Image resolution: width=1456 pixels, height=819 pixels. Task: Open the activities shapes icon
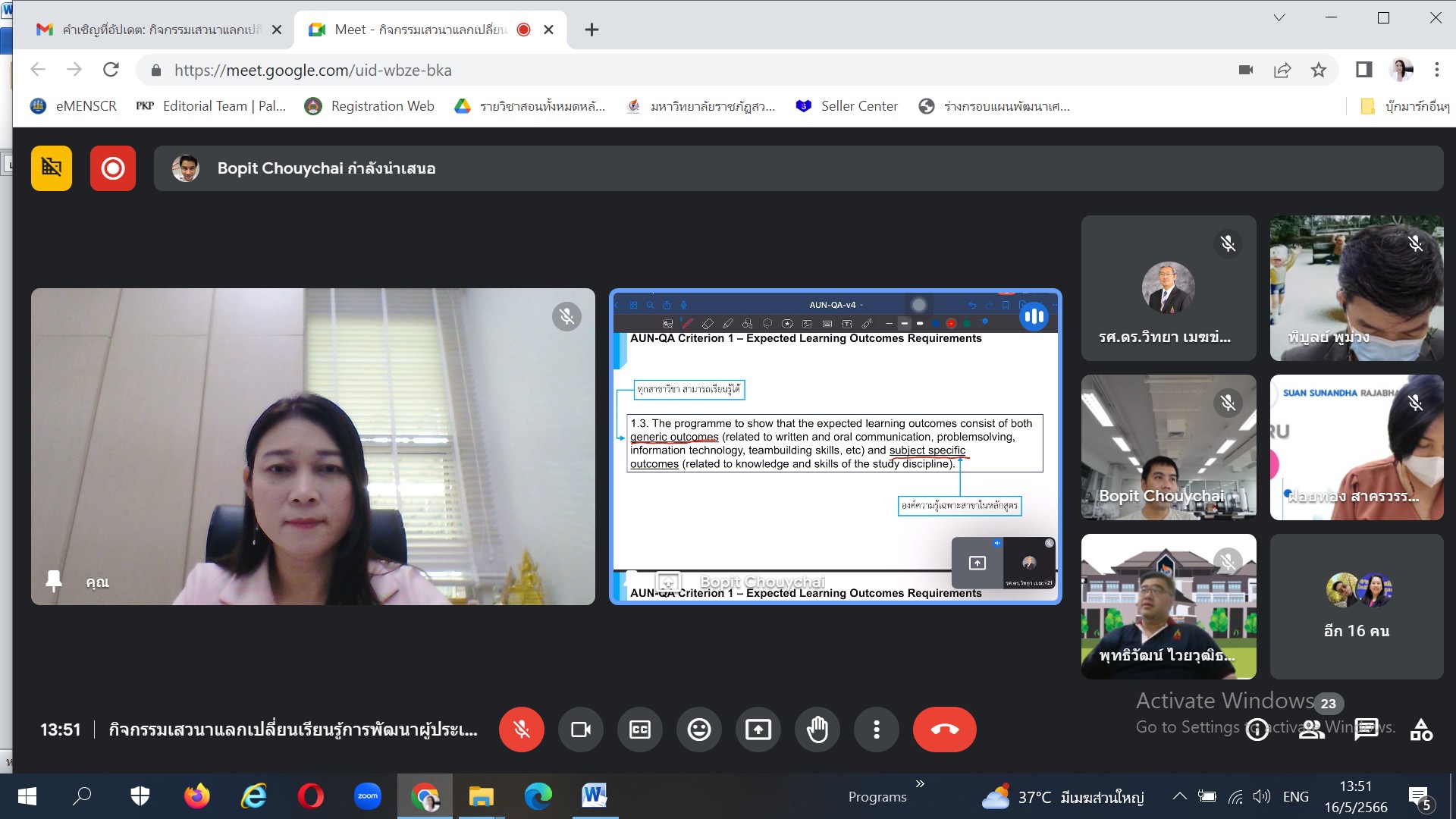pyautogui.click(x=1421, y=730)
